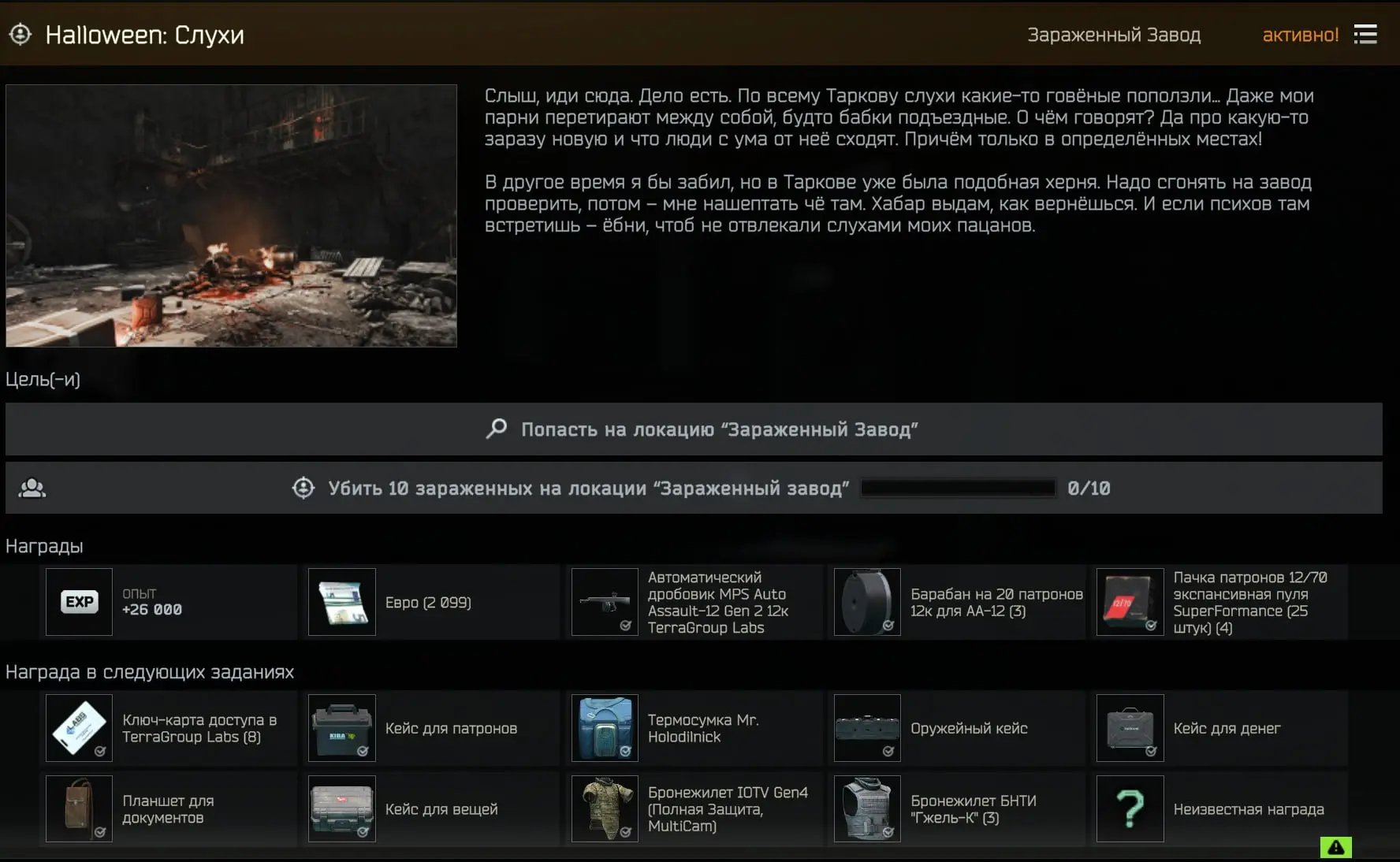
Task: Click the magnifier icon in the Попасть на локацию objective
Action: coord(497,429)
